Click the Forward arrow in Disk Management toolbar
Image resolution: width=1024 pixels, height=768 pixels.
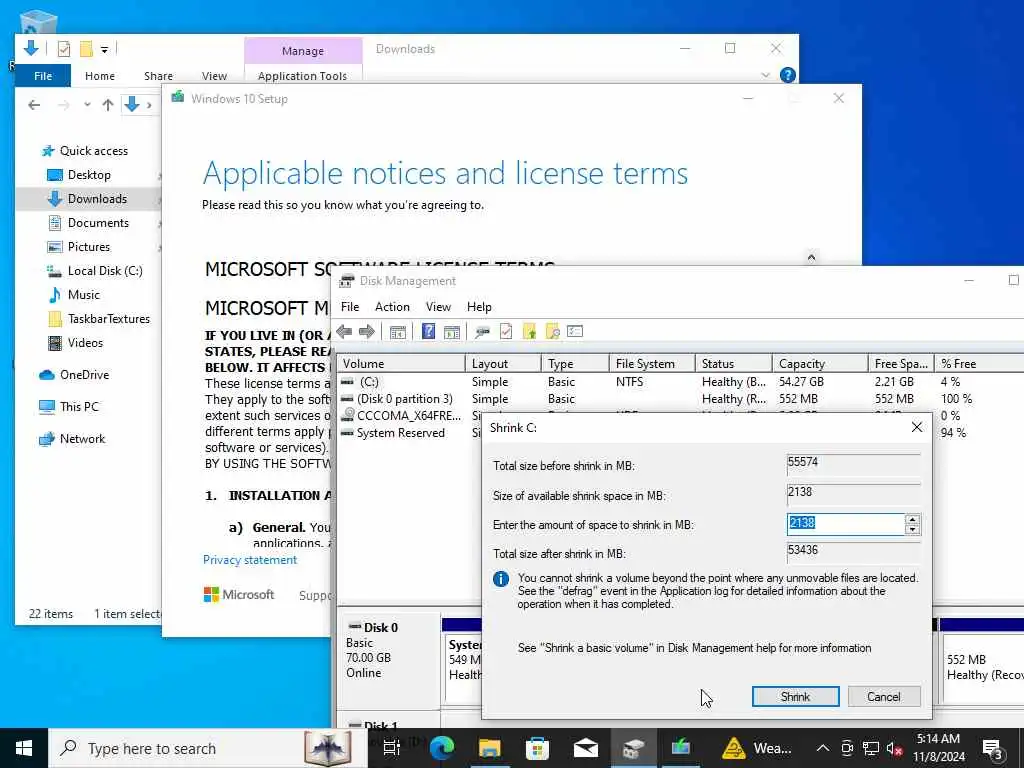click(x=366, y=332)
